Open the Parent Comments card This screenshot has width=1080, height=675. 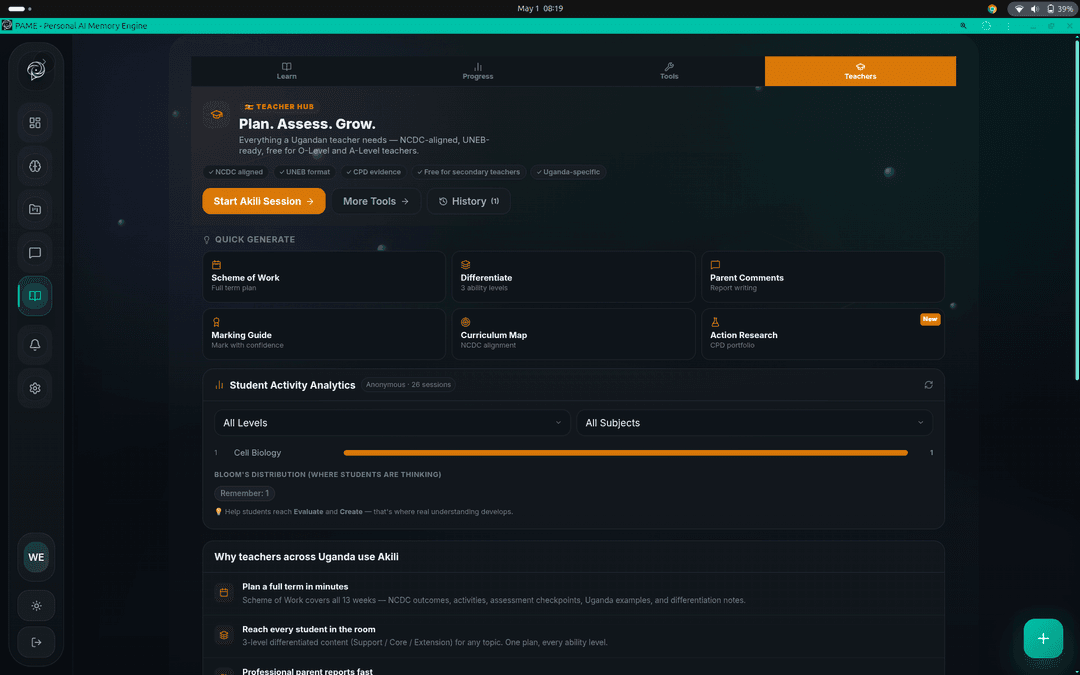(822, 276)
